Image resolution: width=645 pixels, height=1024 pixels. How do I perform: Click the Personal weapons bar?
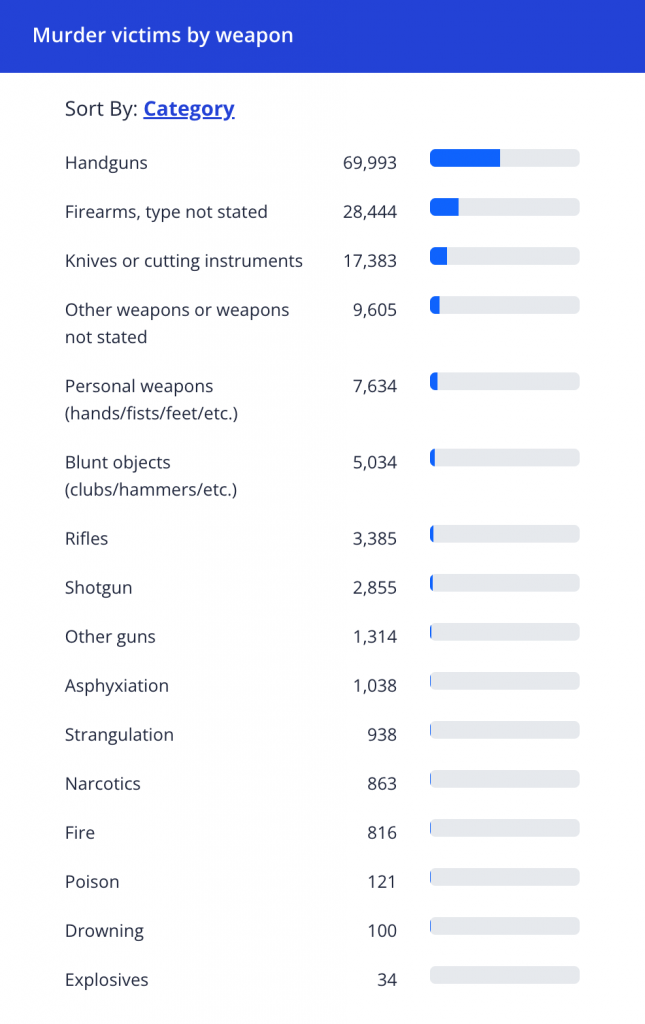pyautogui.click(x=504, y=381)
